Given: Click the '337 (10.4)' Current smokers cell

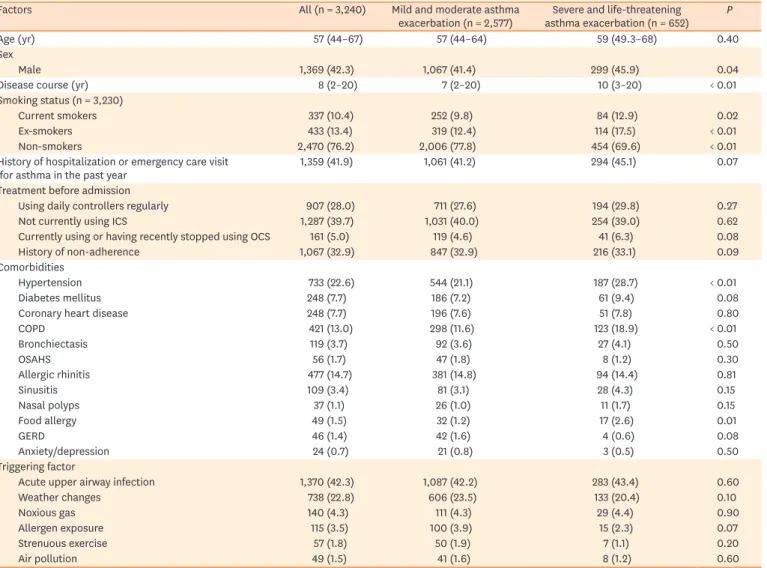Looking at the screenshot, I should (x=330, y=115).
